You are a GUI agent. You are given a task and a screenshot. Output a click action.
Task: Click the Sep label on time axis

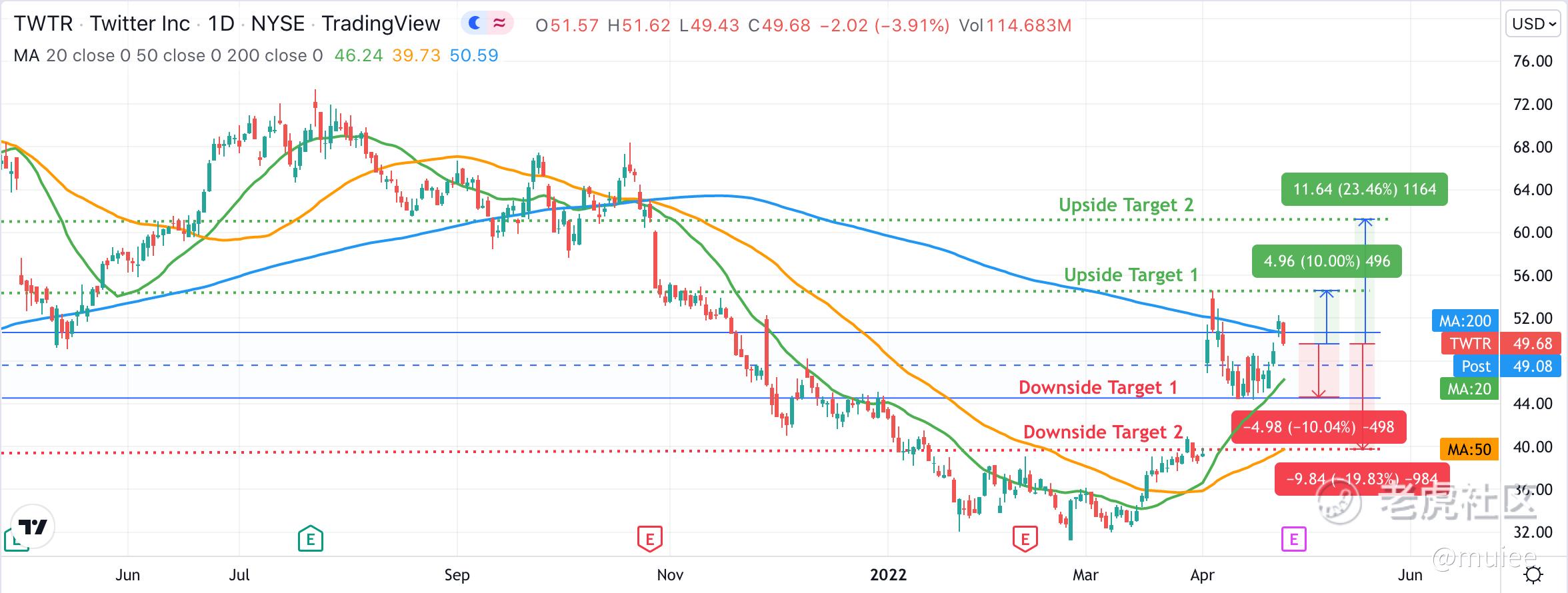click(457, 575)
